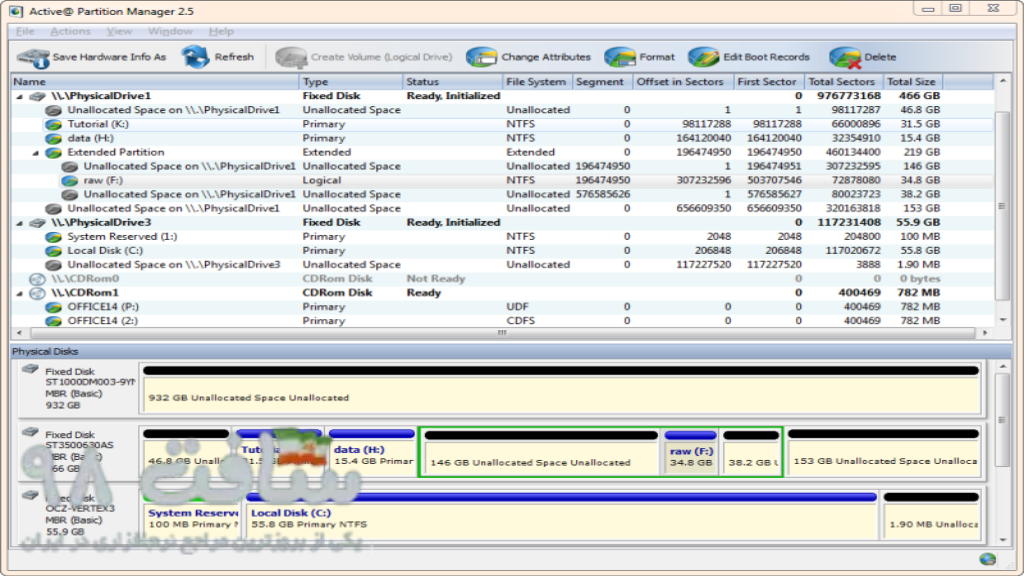Click the OFFICE14 (2:) partition icon
1024x576 pixels.
coord(54,321)
